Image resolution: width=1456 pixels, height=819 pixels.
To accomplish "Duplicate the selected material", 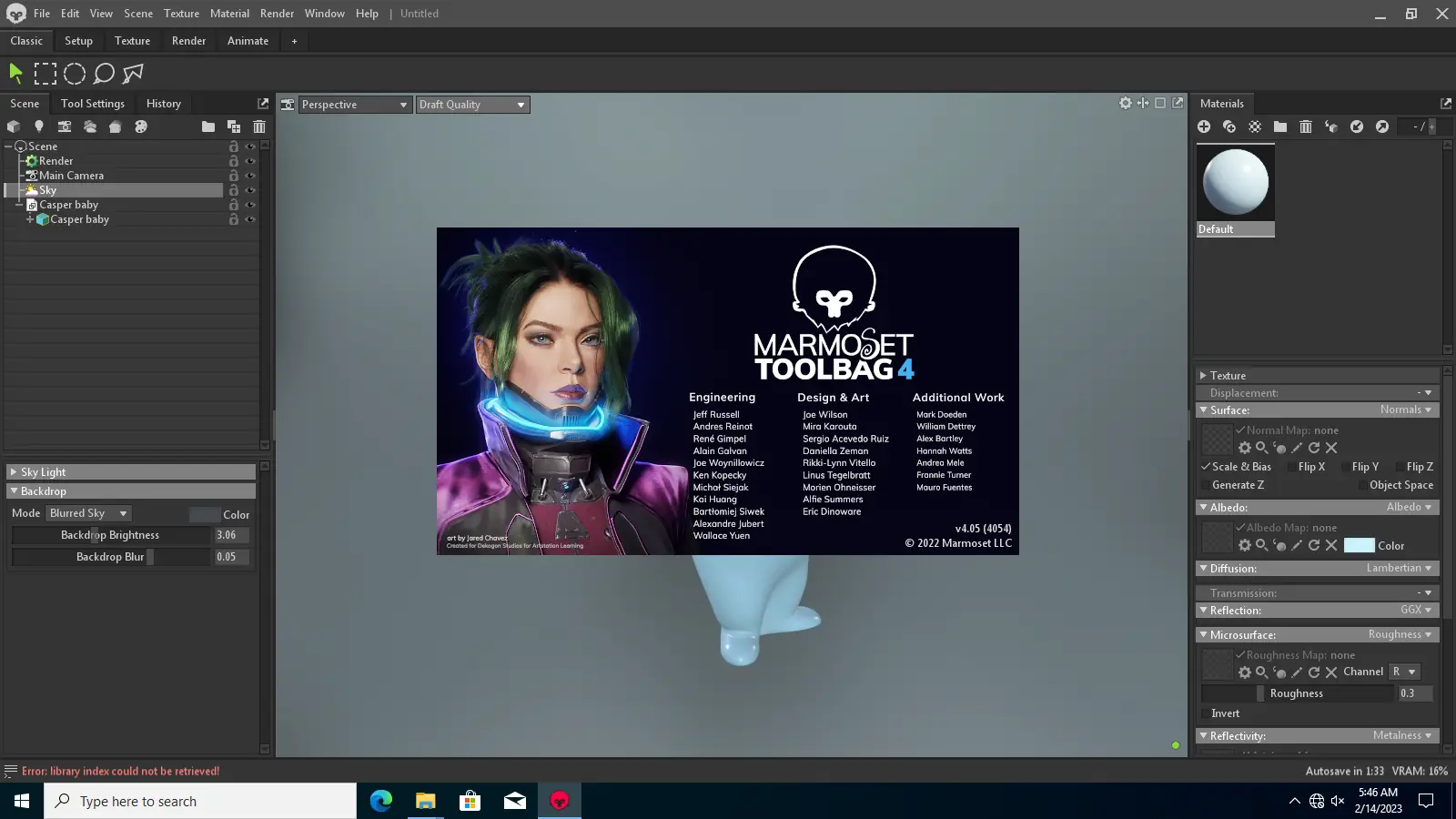I will tap(1229, 126).
